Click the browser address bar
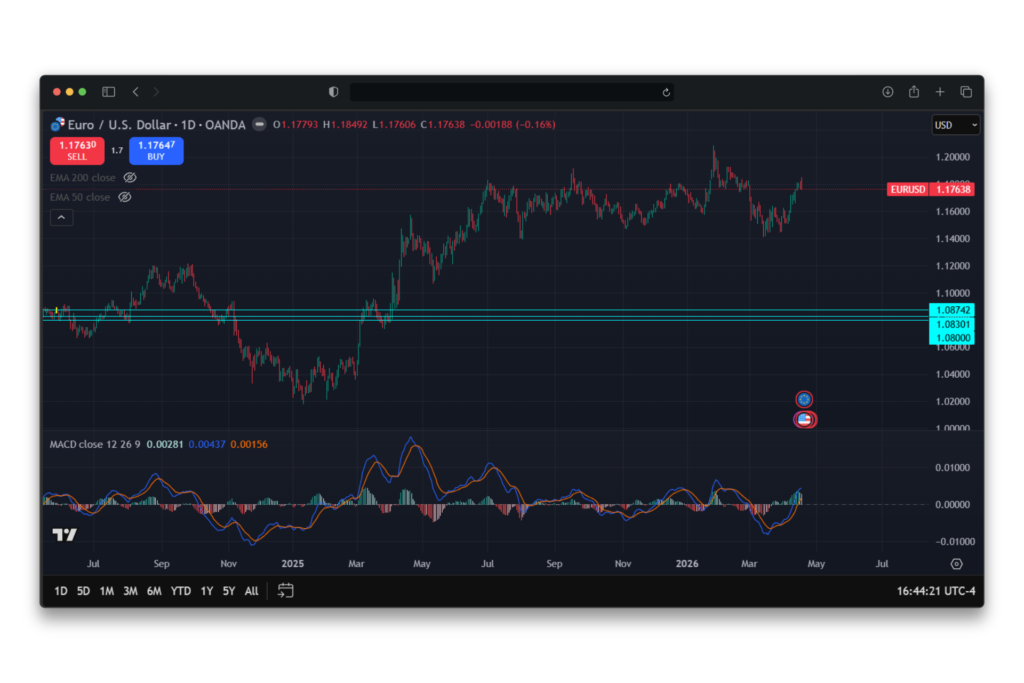Viewport: 1024px width, 683px height. [x=500, y=91]
